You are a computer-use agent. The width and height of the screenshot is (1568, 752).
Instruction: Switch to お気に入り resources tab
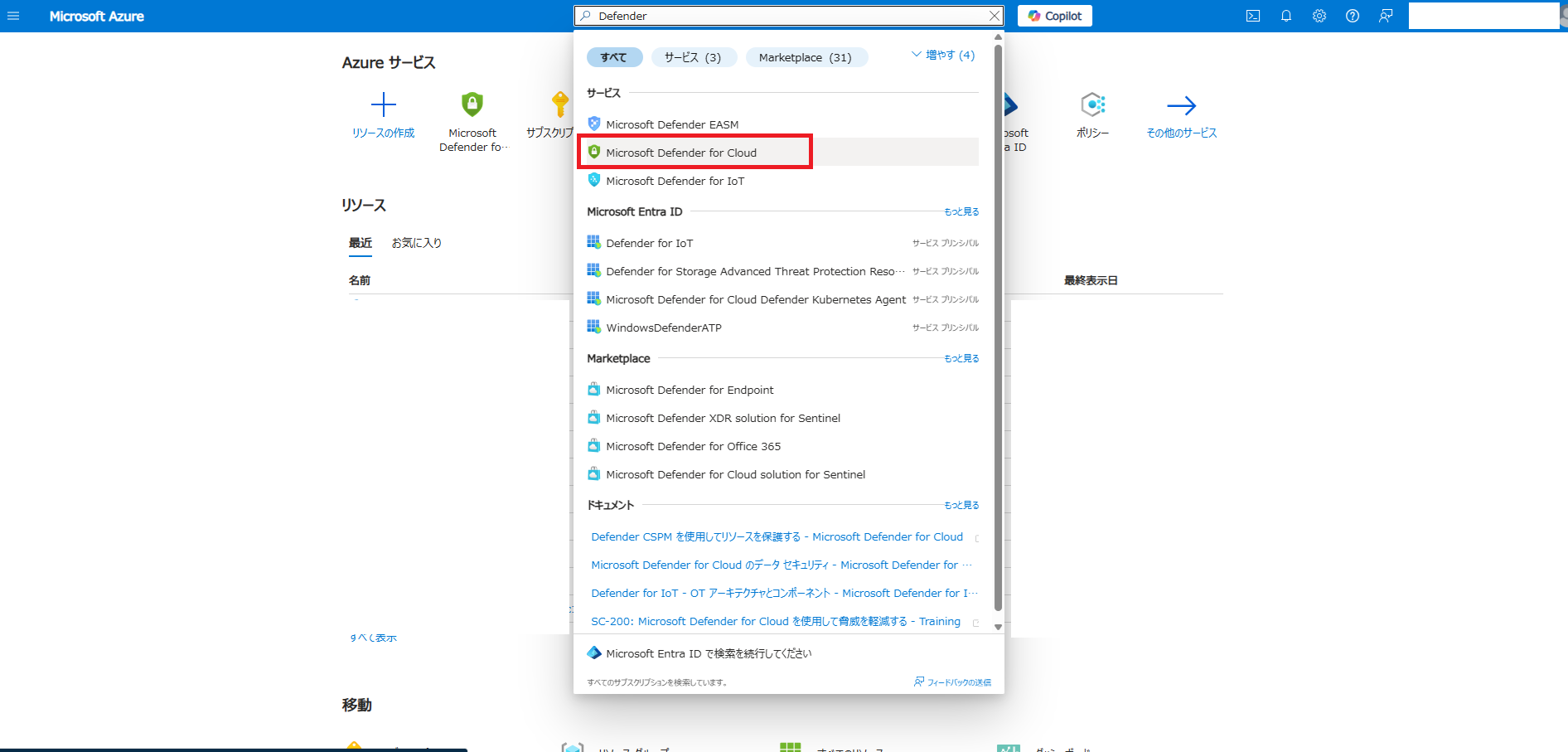[417, 243]
